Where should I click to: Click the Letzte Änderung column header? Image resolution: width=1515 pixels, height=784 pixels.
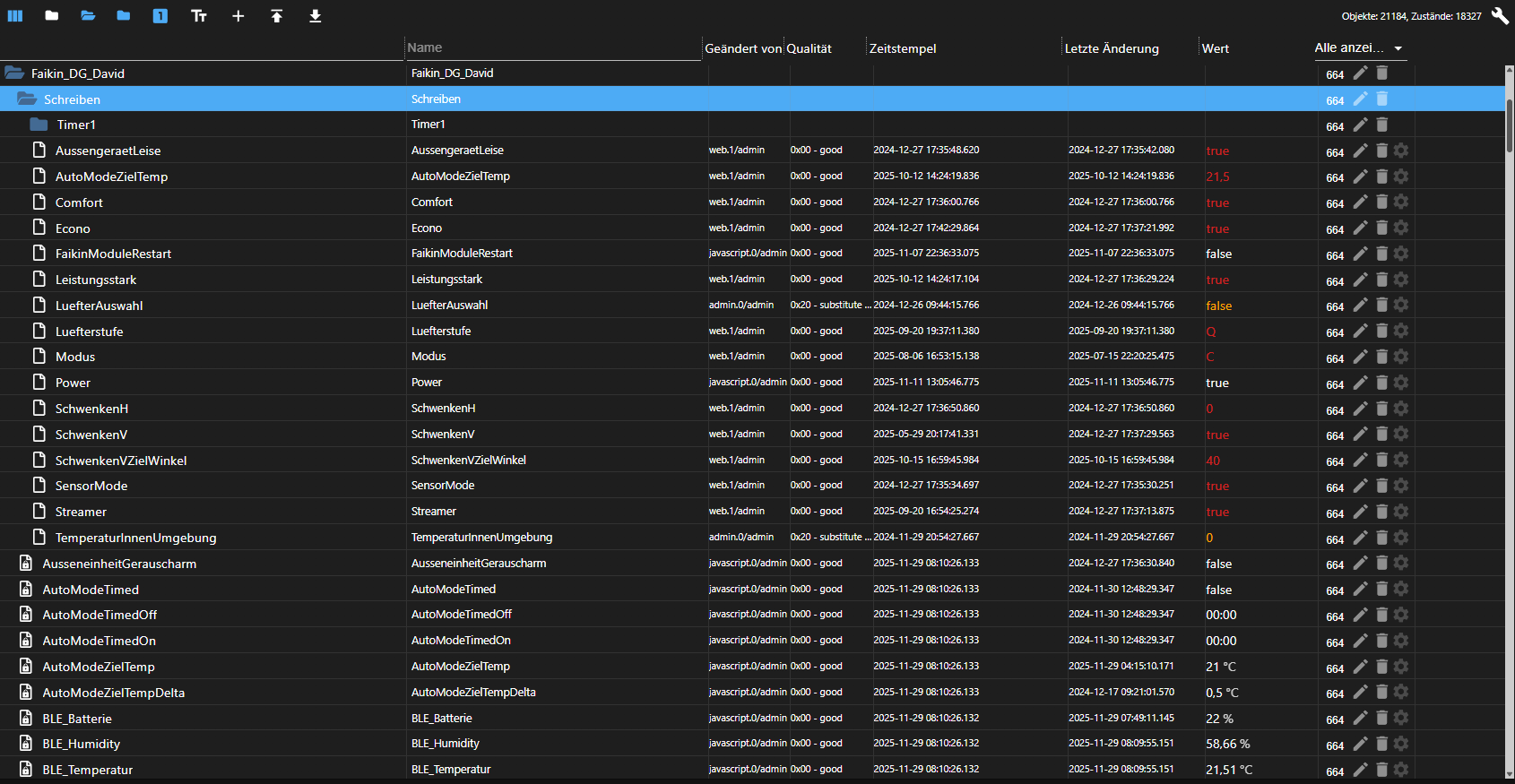1112,48
